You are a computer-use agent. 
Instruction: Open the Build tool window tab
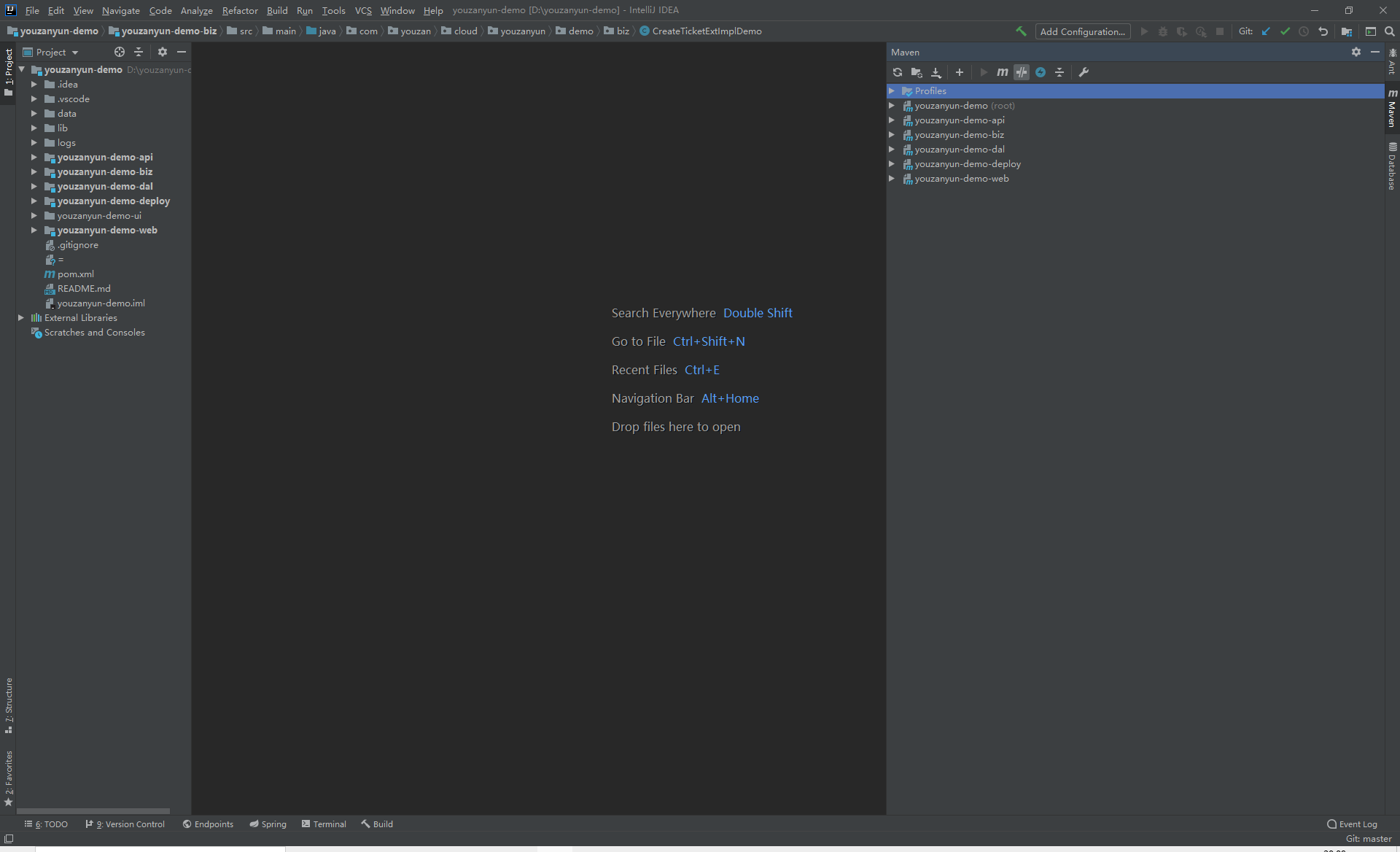377,824
